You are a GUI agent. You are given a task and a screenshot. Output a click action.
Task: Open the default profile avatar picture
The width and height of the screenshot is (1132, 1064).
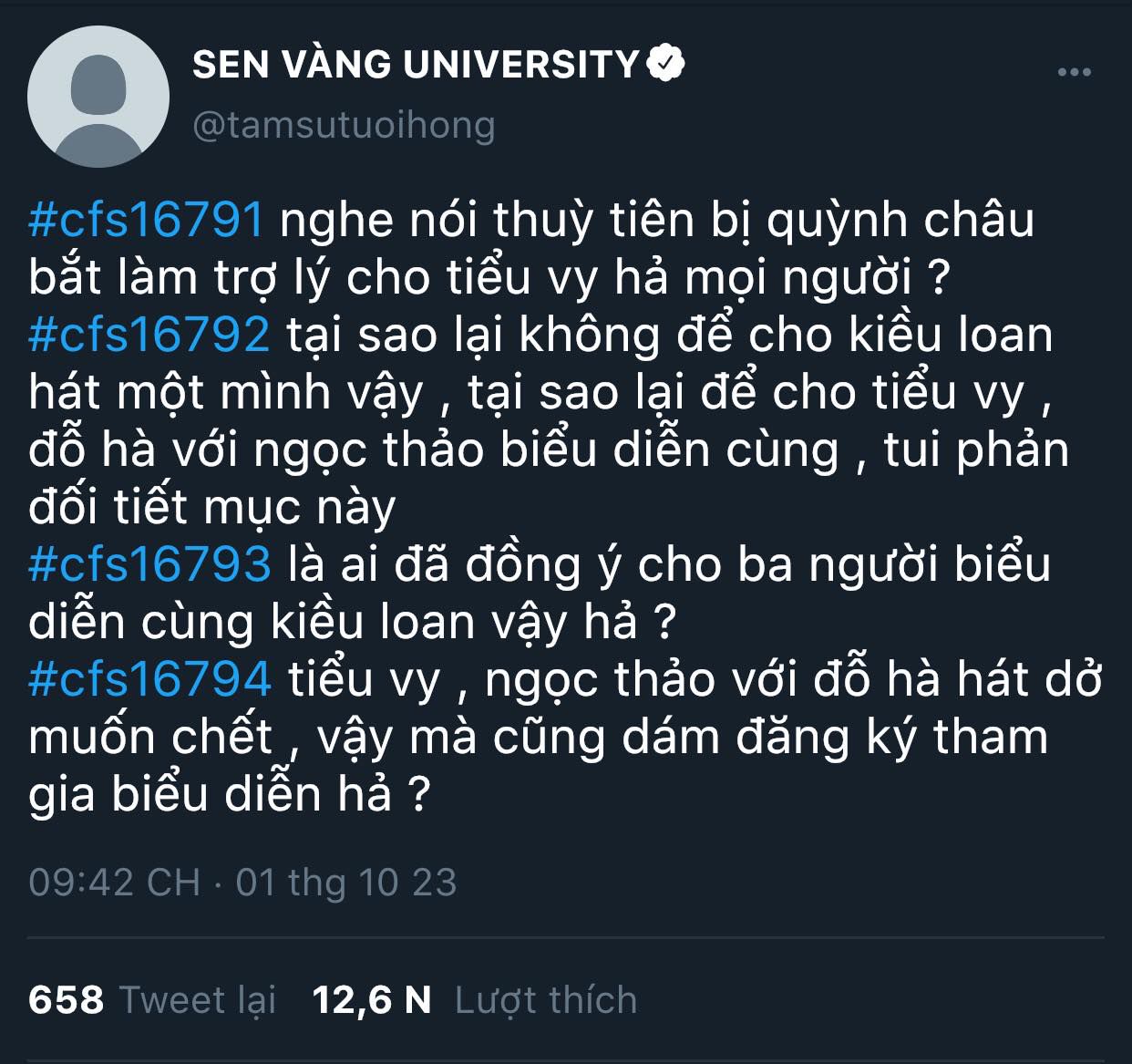click(98, 97)
